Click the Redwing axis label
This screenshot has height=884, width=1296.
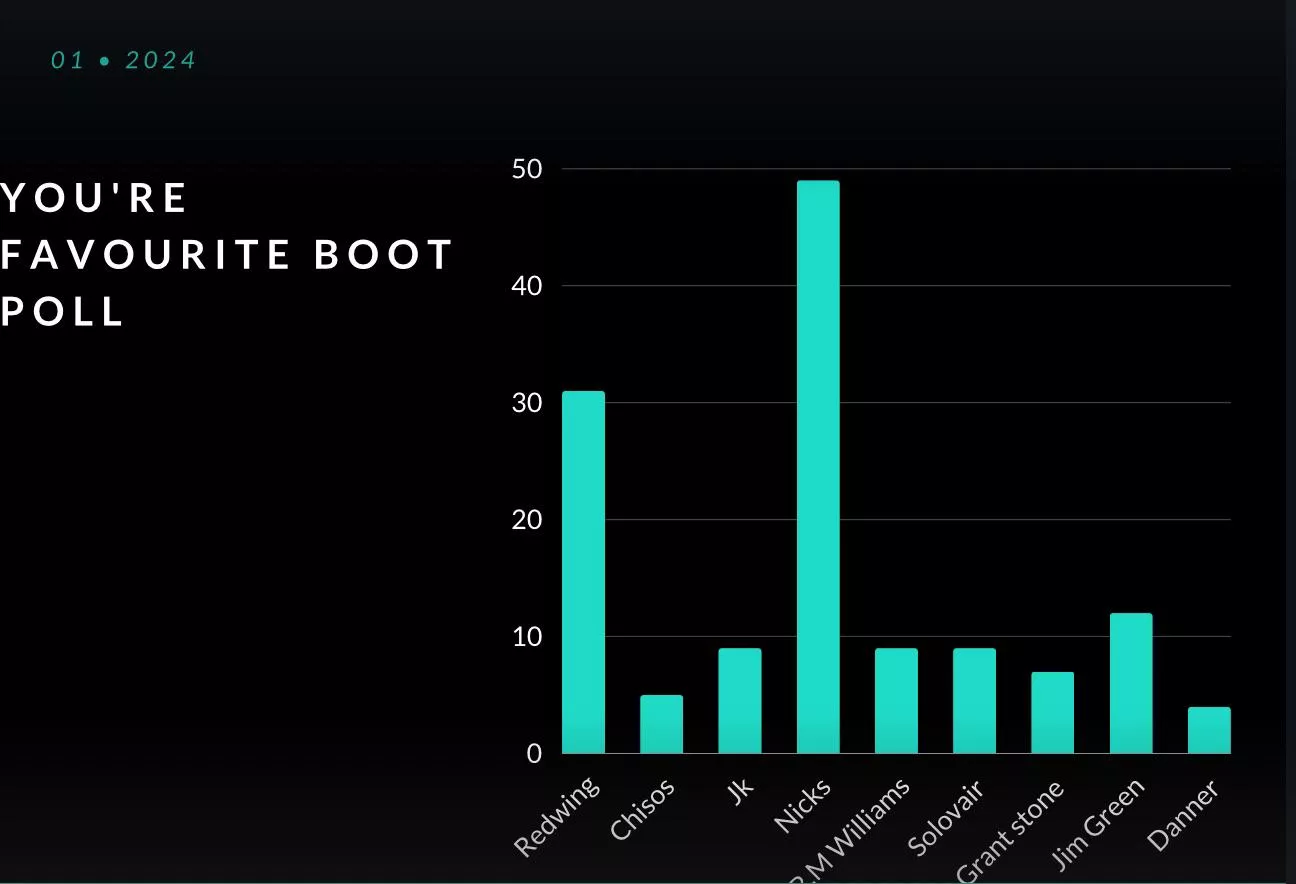557,818
